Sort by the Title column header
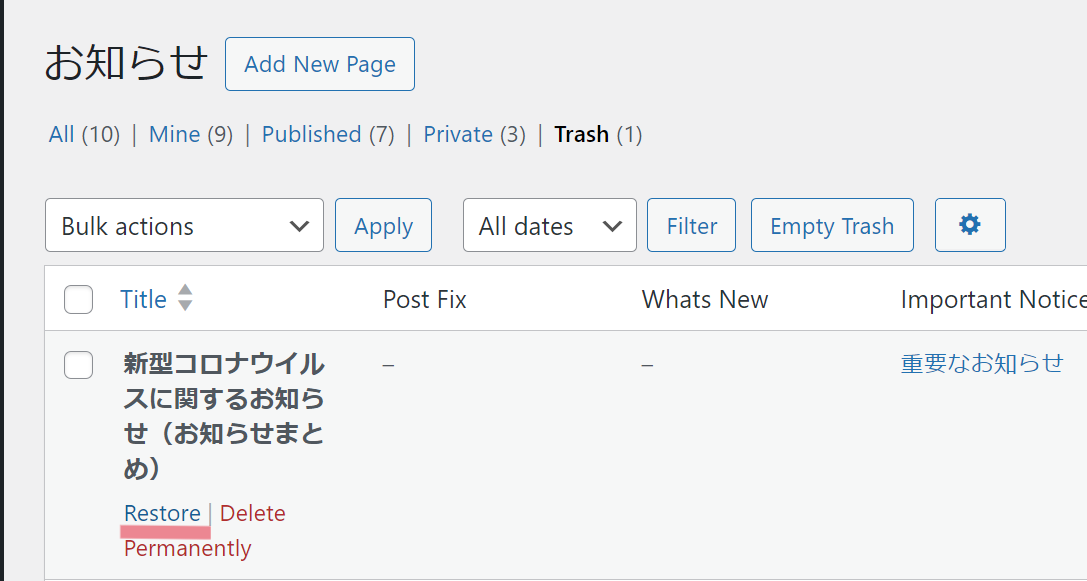1087x581 pixels. pyautogui.click(x=144, y=299)
